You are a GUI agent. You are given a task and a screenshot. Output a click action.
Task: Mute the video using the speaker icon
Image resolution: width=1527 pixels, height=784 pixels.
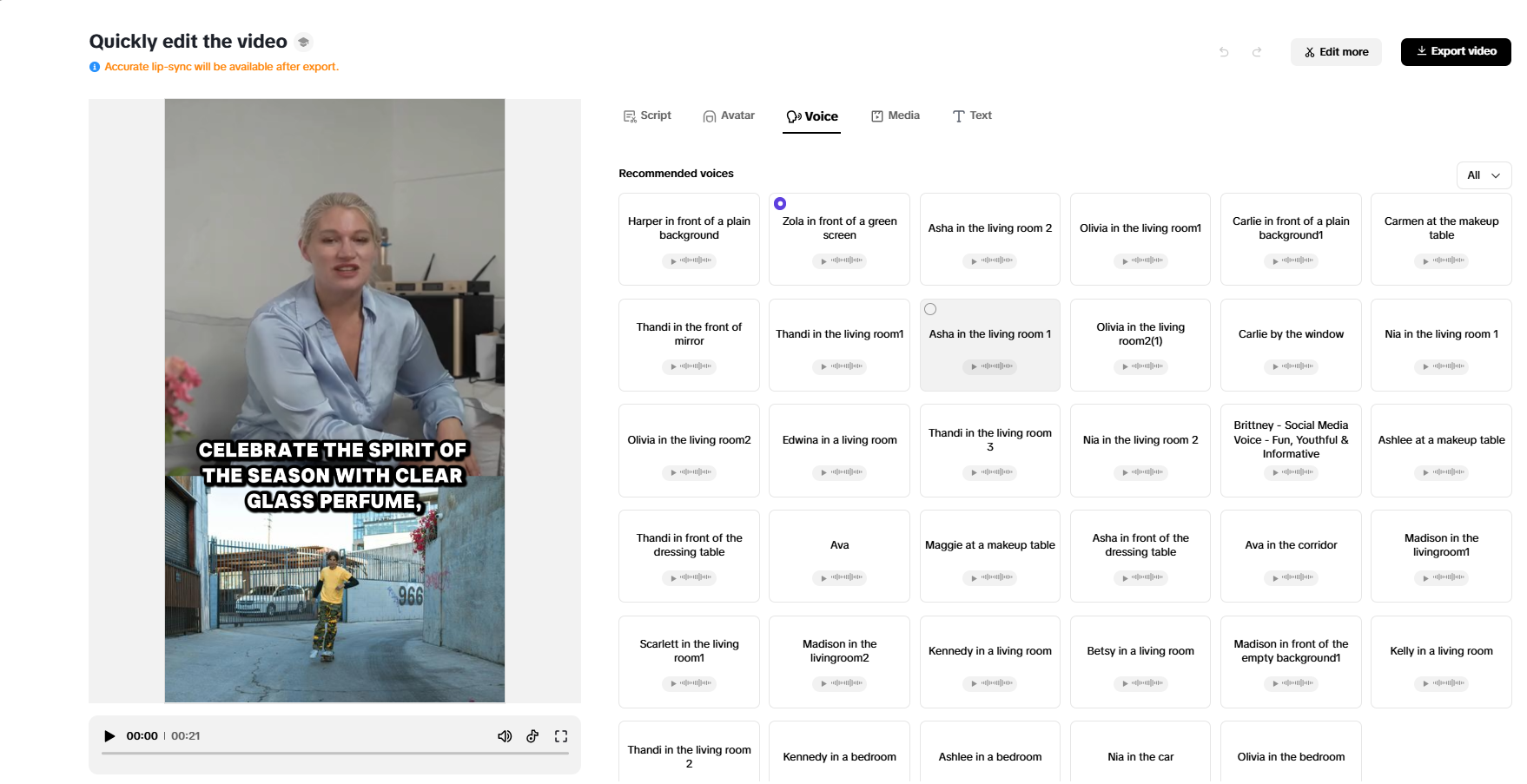[x=505, y=735]
